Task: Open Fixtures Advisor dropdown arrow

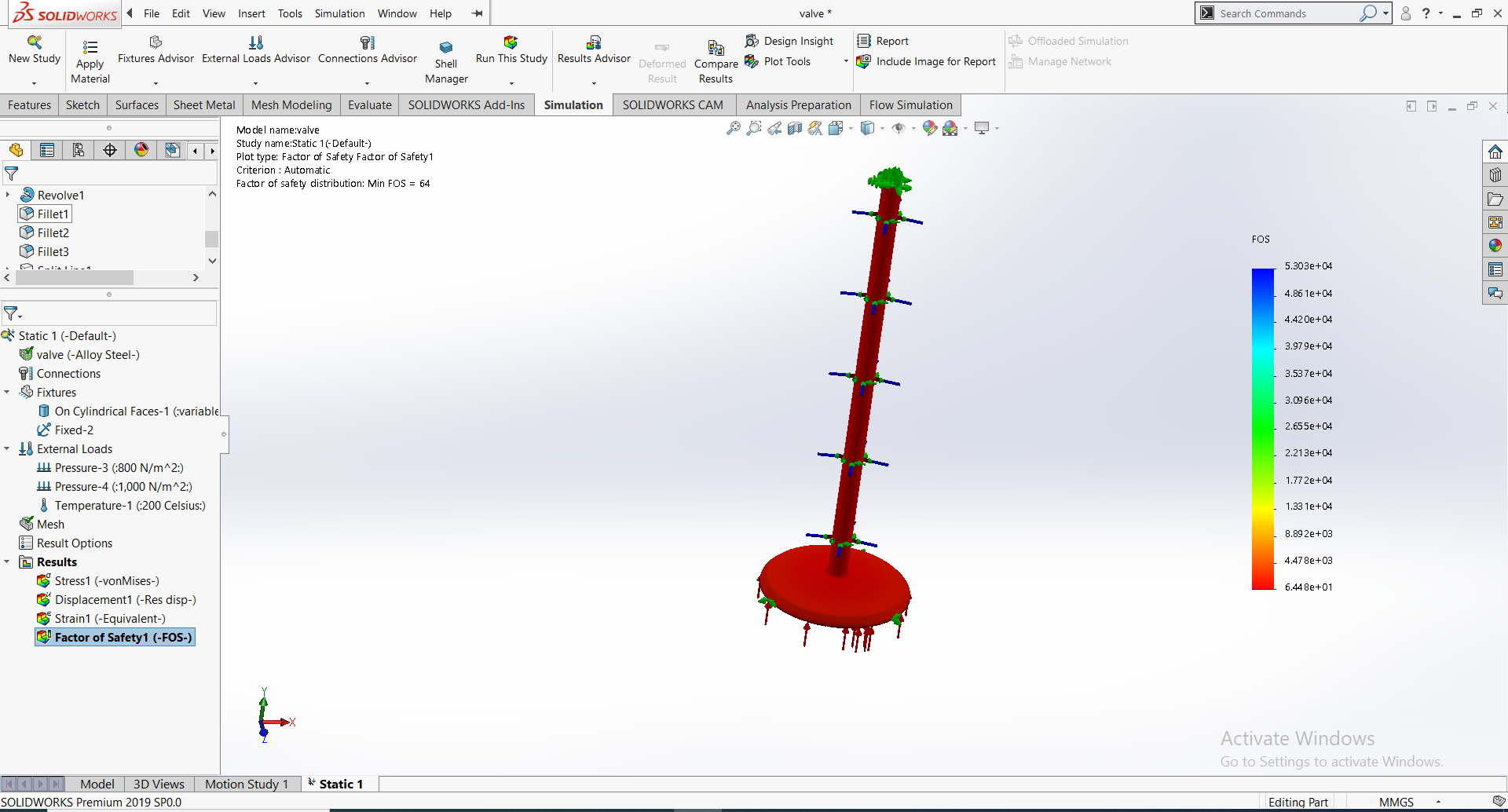Action: [x=156, y=83]
